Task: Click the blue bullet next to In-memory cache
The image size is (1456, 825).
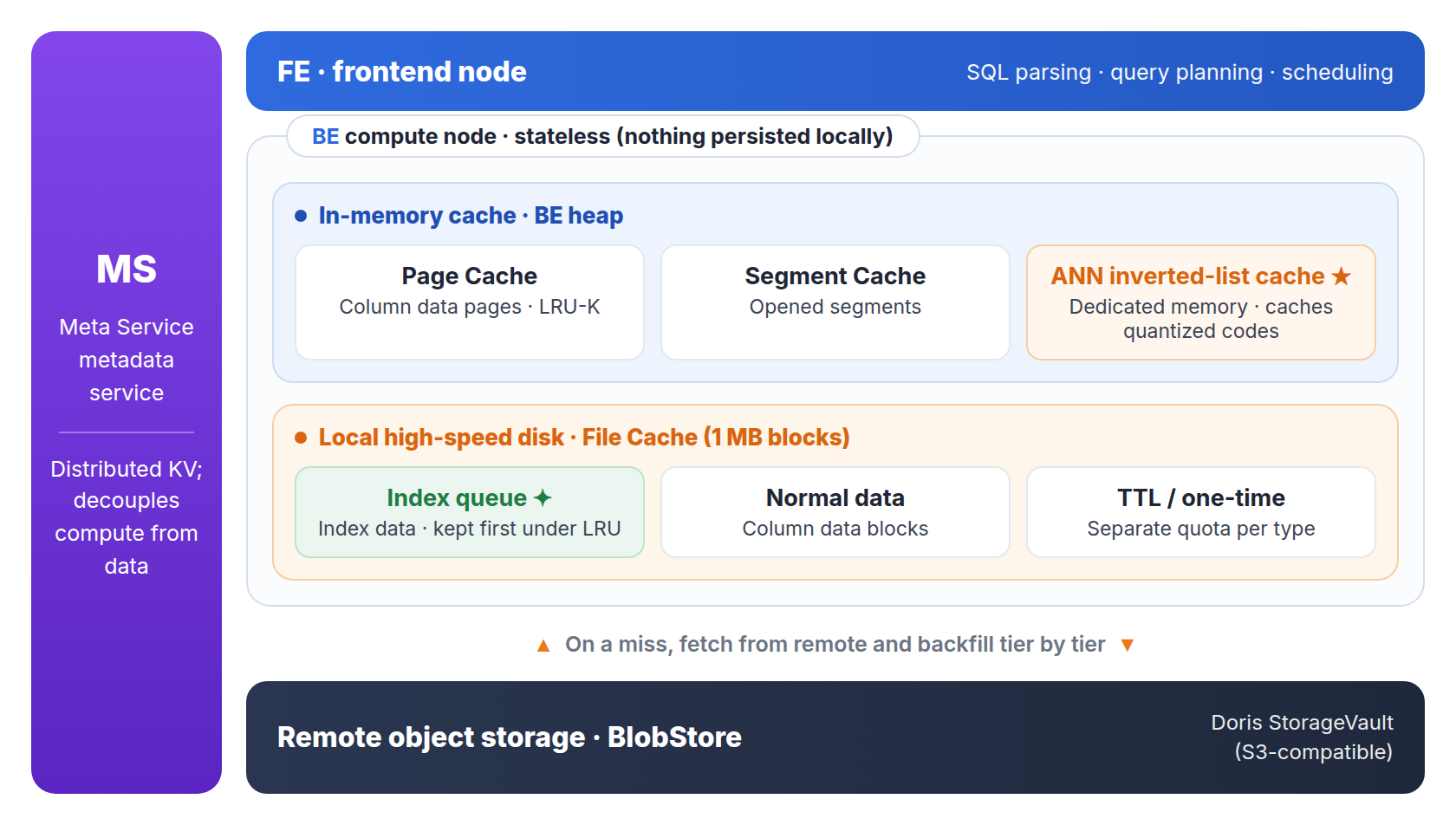Action: [301, 216]
